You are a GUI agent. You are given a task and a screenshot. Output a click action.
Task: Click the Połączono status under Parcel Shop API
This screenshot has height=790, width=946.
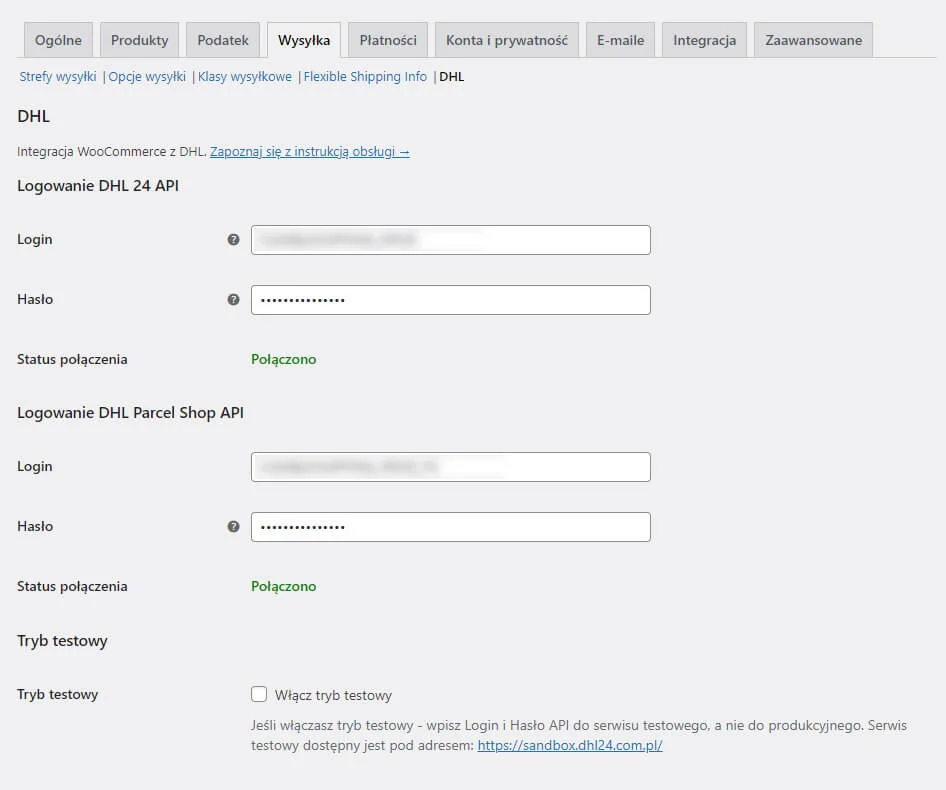[x=284, y=586]
